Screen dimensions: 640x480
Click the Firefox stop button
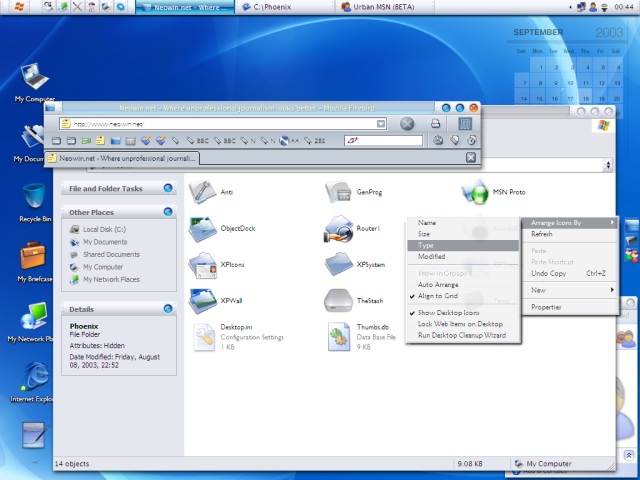(407, 124)
